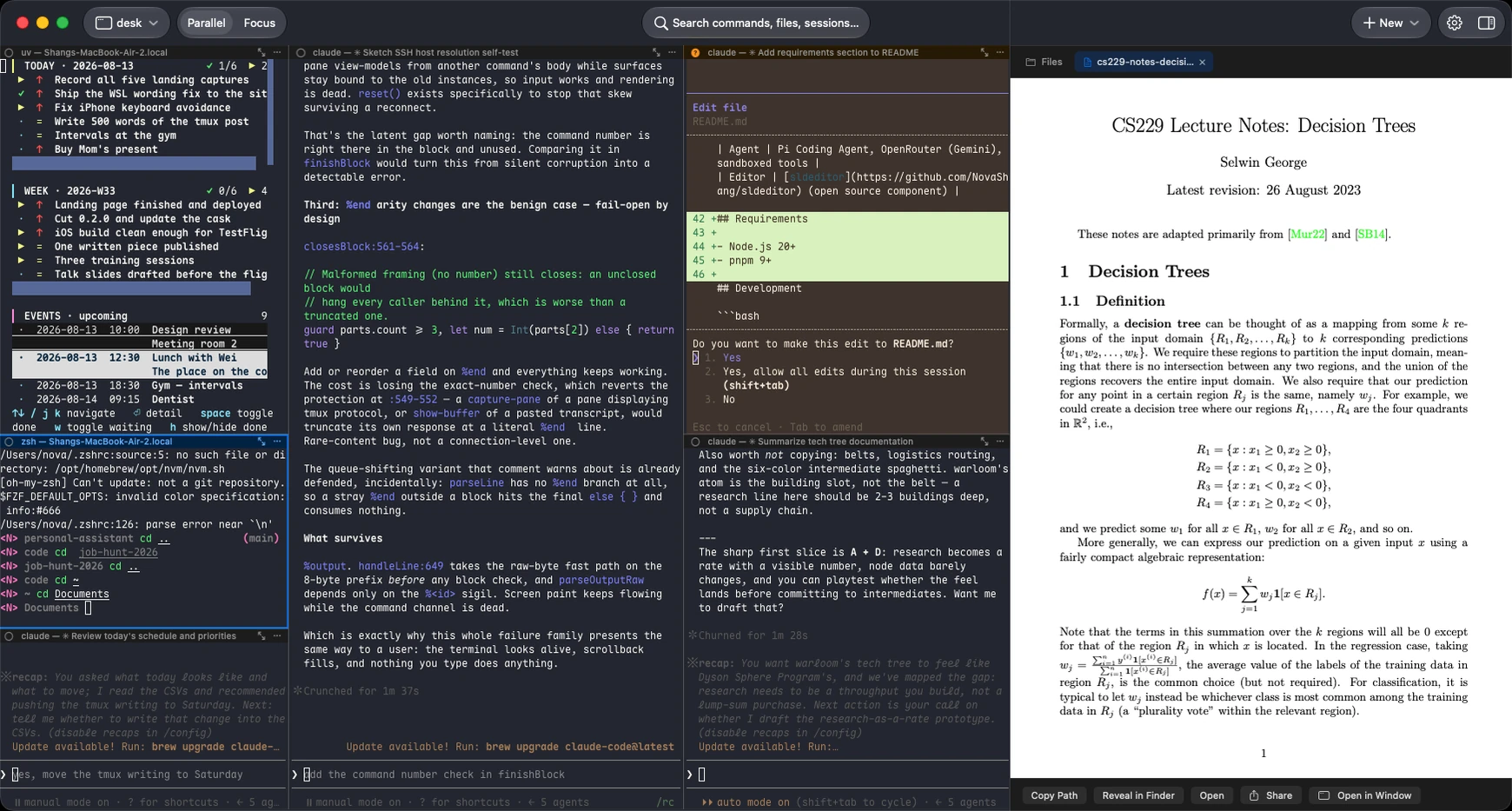1512x811 pixels.
Task: Click the orange question status icon on README pane
Action: point(695,52)
